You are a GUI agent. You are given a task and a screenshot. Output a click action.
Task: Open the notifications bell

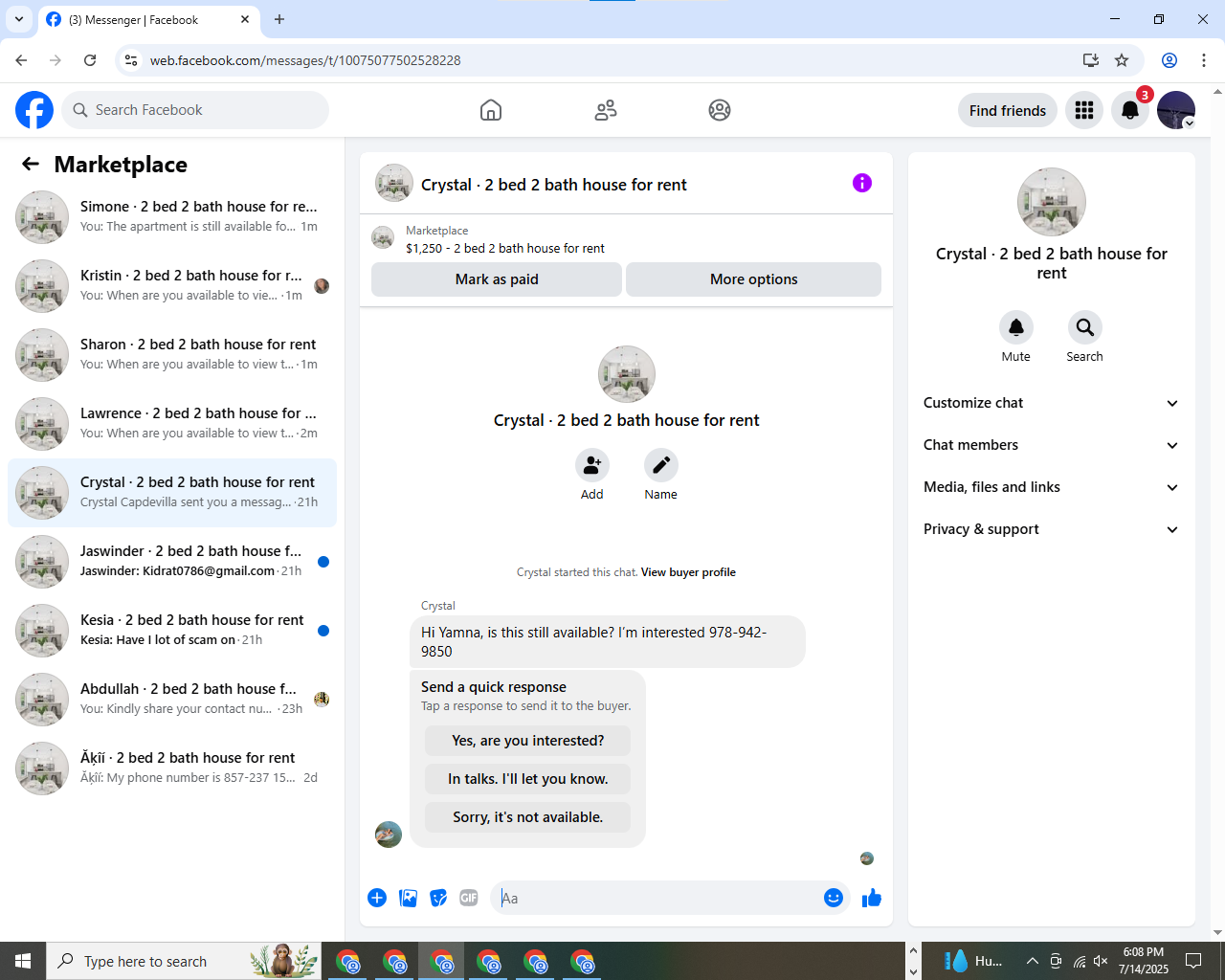(x=1130, y=110)
